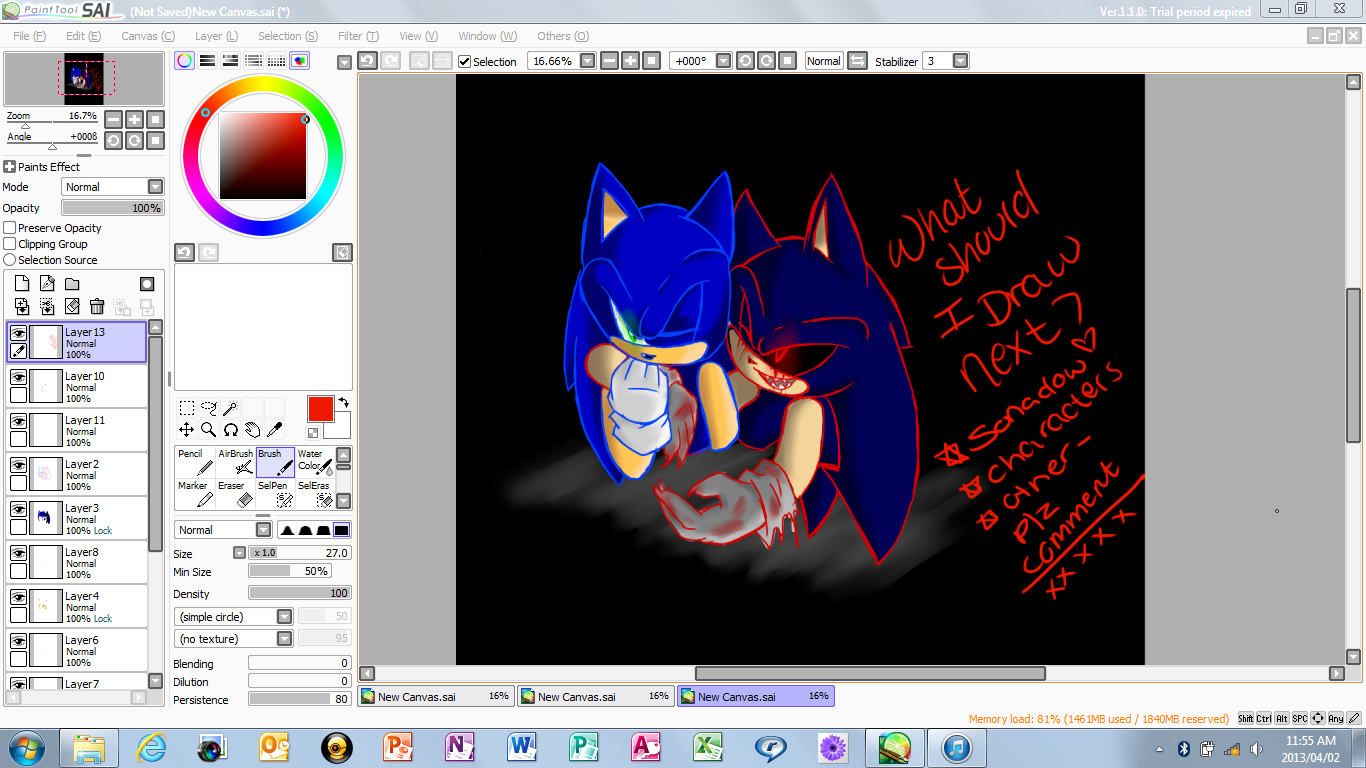Choose the rotate view tool
Image resolution: width=1366 pixels, height=768 pixels.
point(231,430)
